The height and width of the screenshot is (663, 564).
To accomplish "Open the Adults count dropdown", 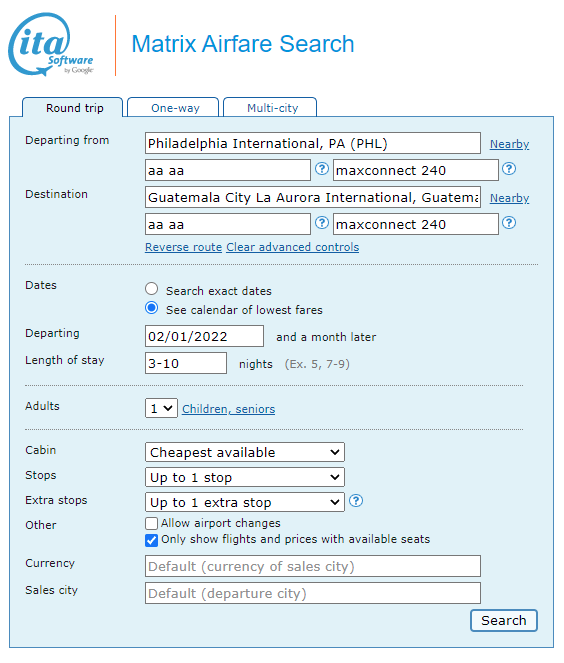I will pyautogui.click(x=161, y=408).
